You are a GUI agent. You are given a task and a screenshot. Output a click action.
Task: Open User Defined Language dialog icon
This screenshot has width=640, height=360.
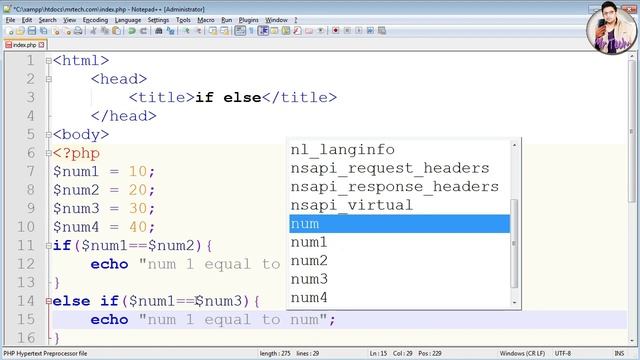(274, 31)
